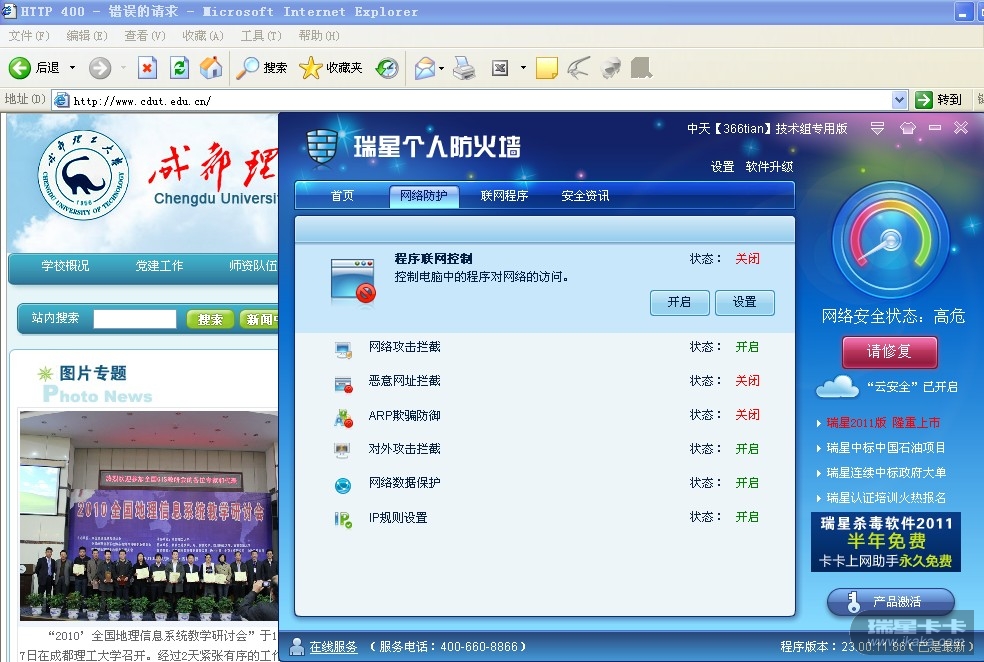Select the ARP spoofing defense icon
This screenshot has height=662, width=984.
[x=343, y=418]
